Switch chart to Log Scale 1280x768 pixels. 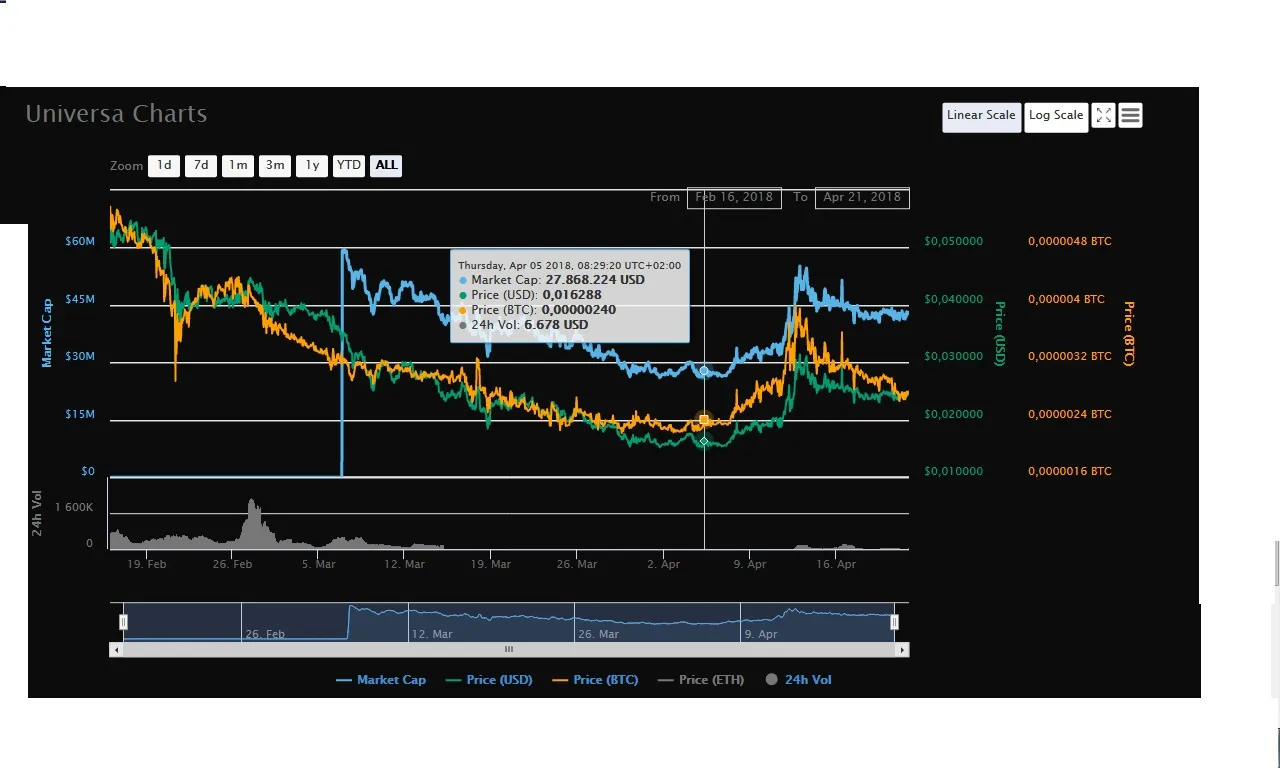pyautogui.click(x=1056, y=117)
